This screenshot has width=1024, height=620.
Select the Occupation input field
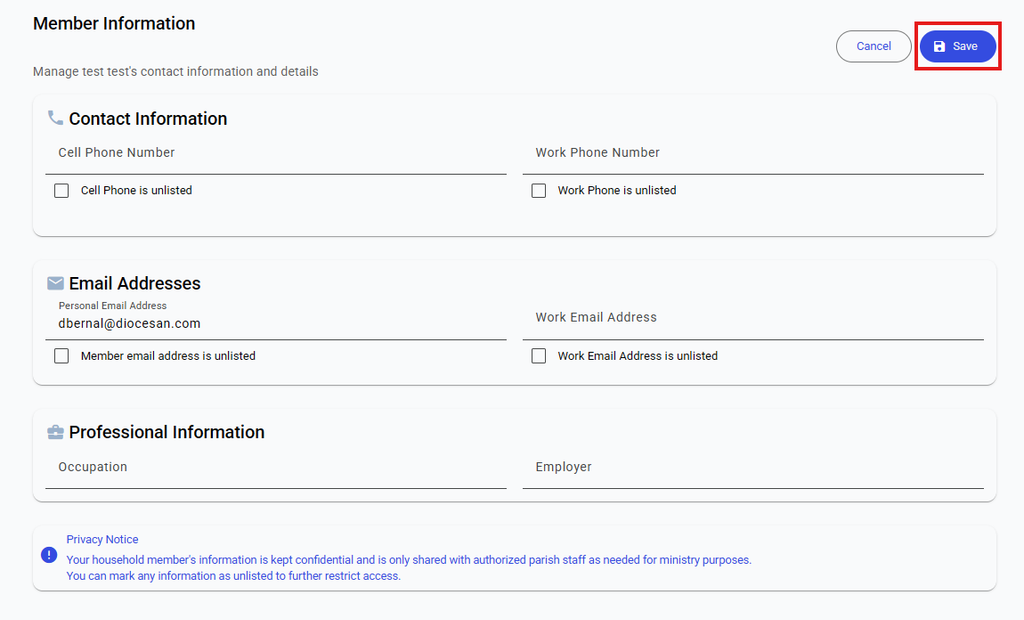276,469
